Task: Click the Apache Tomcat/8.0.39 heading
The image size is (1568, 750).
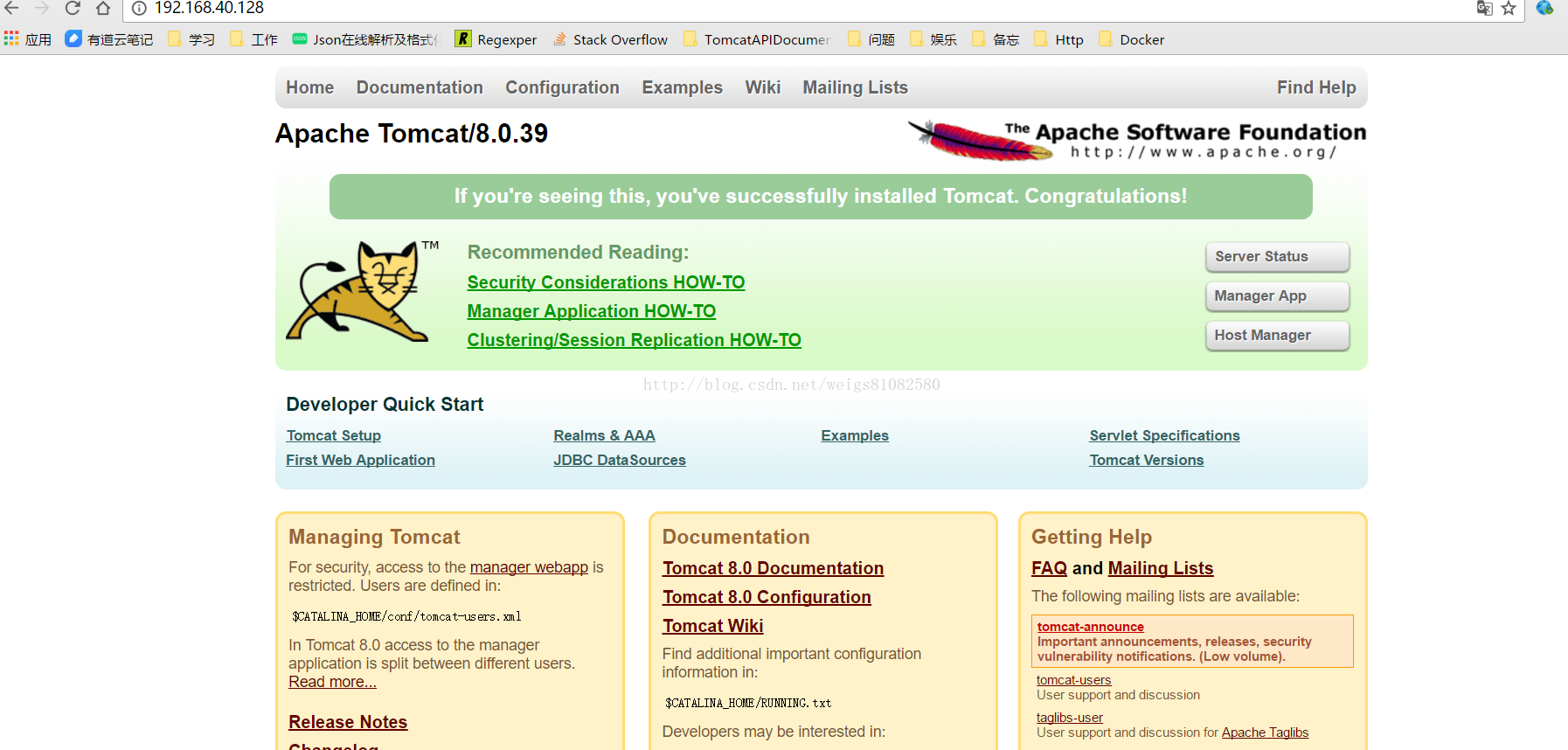Action: coord(412,134)
